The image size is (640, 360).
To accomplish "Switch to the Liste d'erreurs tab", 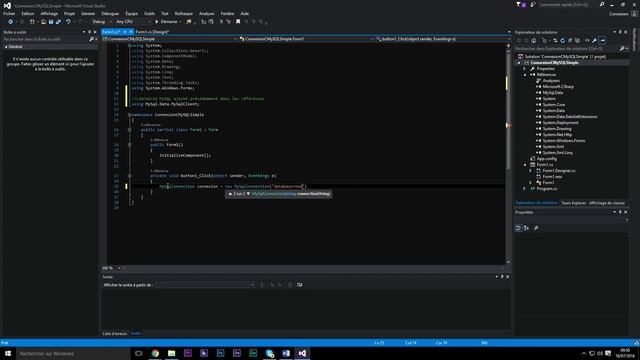I will (x=115, y=333).
